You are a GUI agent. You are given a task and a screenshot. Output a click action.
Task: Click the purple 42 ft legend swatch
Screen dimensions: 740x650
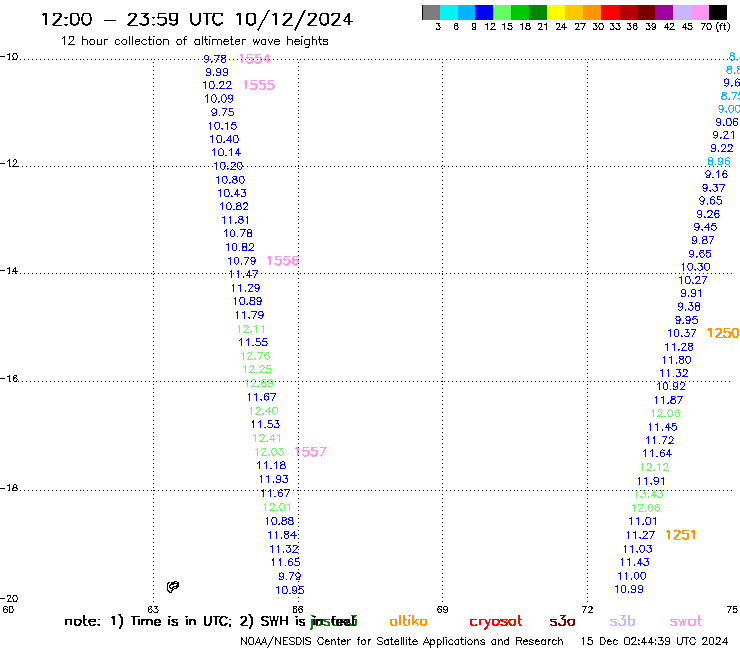[x=664, y=12]
